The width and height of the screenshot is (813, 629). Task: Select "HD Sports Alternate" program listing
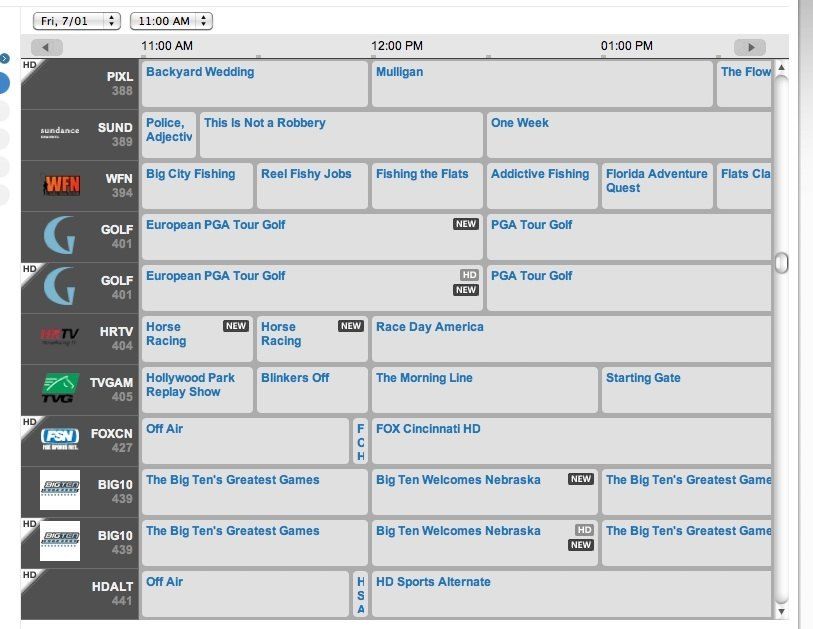(x=434, y=582)
